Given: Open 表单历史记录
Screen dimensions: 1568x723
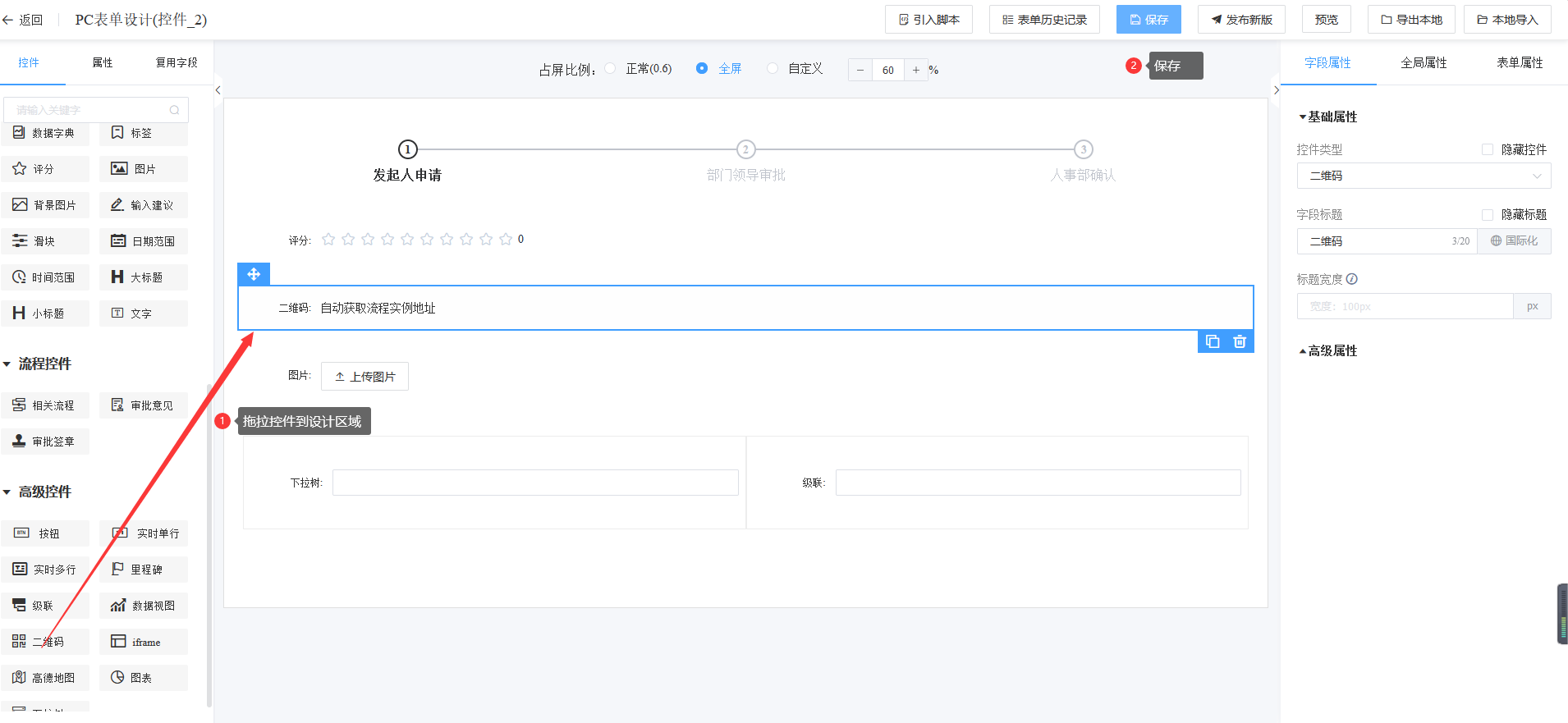Looking at the screenshot, I should (x=1044, y=20).
